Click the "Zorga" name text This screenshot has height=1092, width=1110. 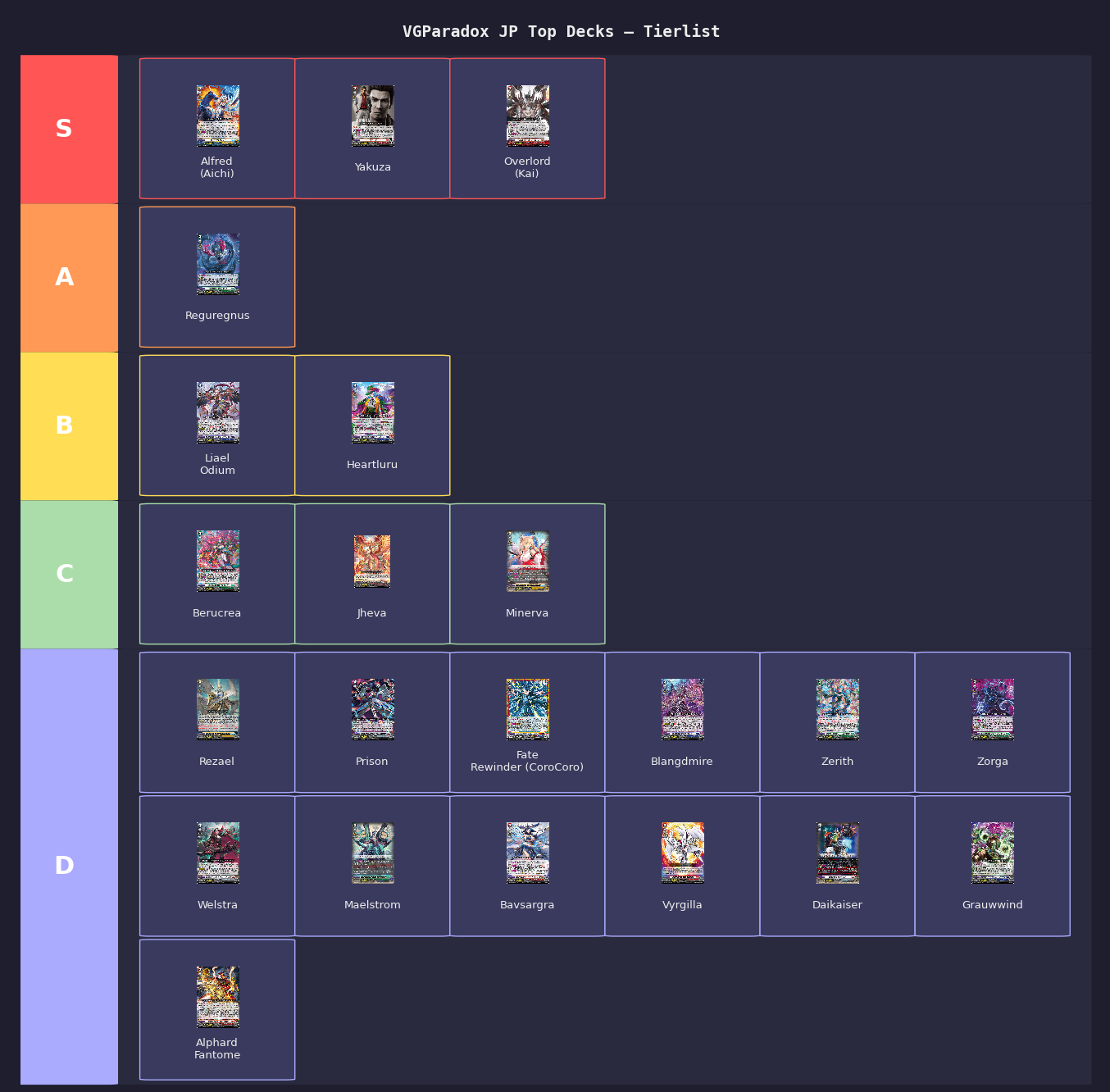[x=993, y=762]
